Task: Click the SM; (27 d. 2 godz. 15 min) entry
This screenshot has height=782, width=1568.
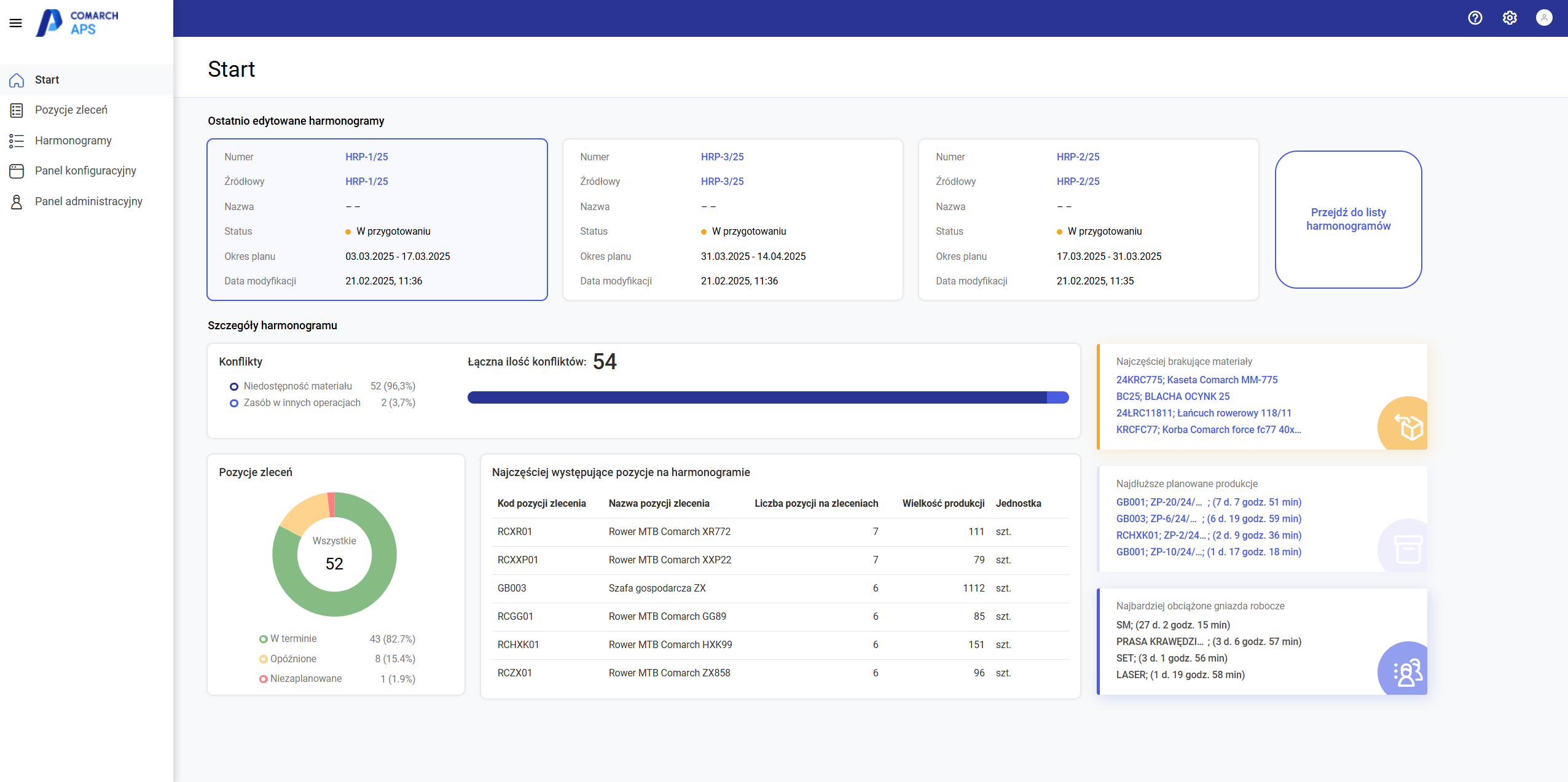Action: [x=1173, y=625]
